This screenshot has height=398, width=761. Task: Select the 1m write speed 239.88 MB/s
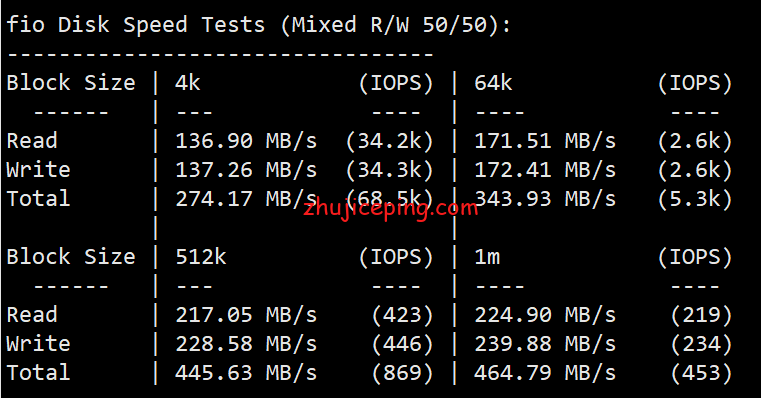tap(545, 344)
